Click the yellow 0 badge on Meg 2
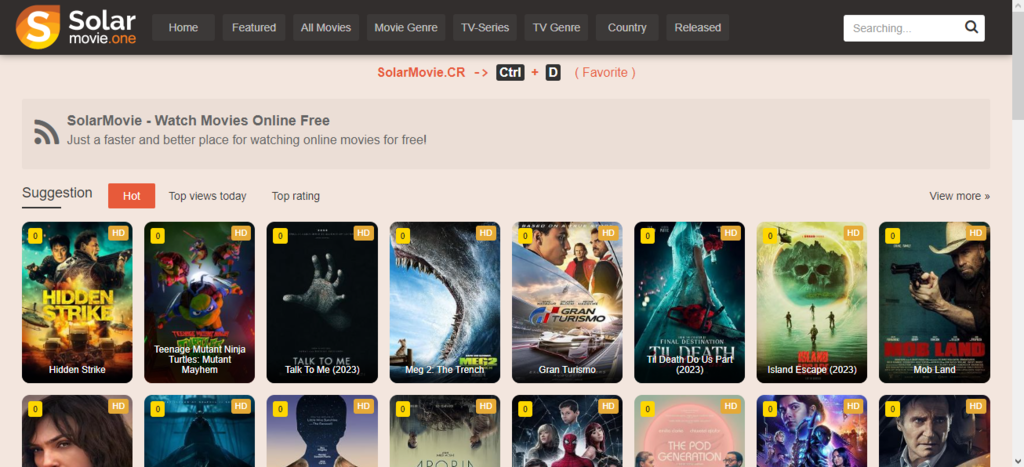This screenshot has height=467, width=1024. [403, 236]
